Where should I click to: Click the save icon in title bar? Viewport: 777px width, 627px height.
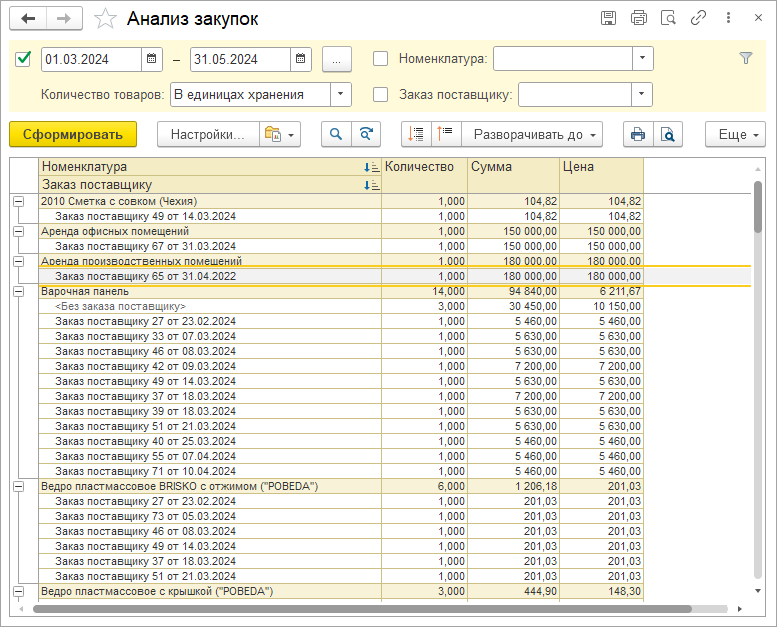tap(607, 19)
